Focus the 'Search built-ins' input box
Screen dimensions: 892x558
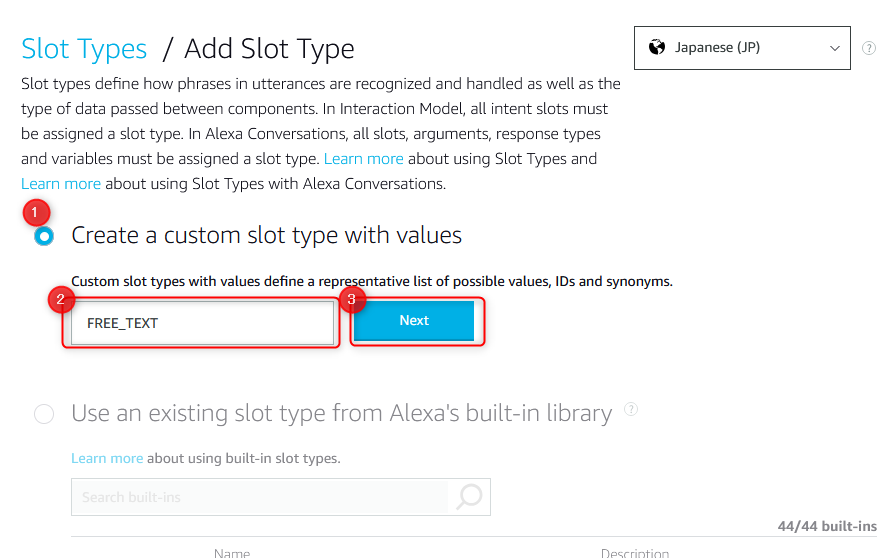pos(260,497)
